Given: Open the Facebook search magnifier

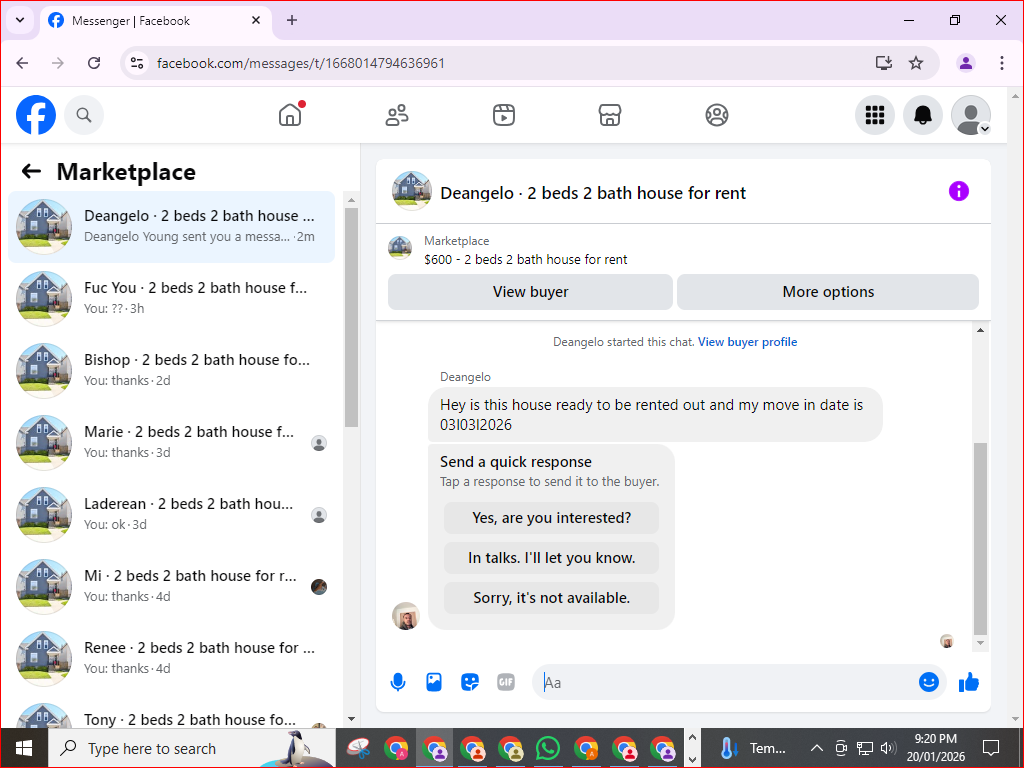Looking at the screenshot, I should click(84, 115).
